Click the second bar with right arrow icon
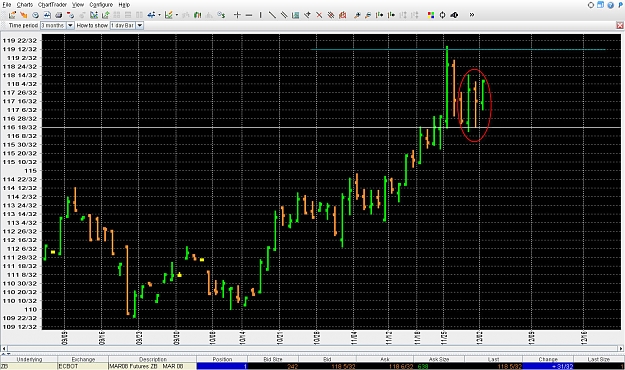 [x=391, y=15]
